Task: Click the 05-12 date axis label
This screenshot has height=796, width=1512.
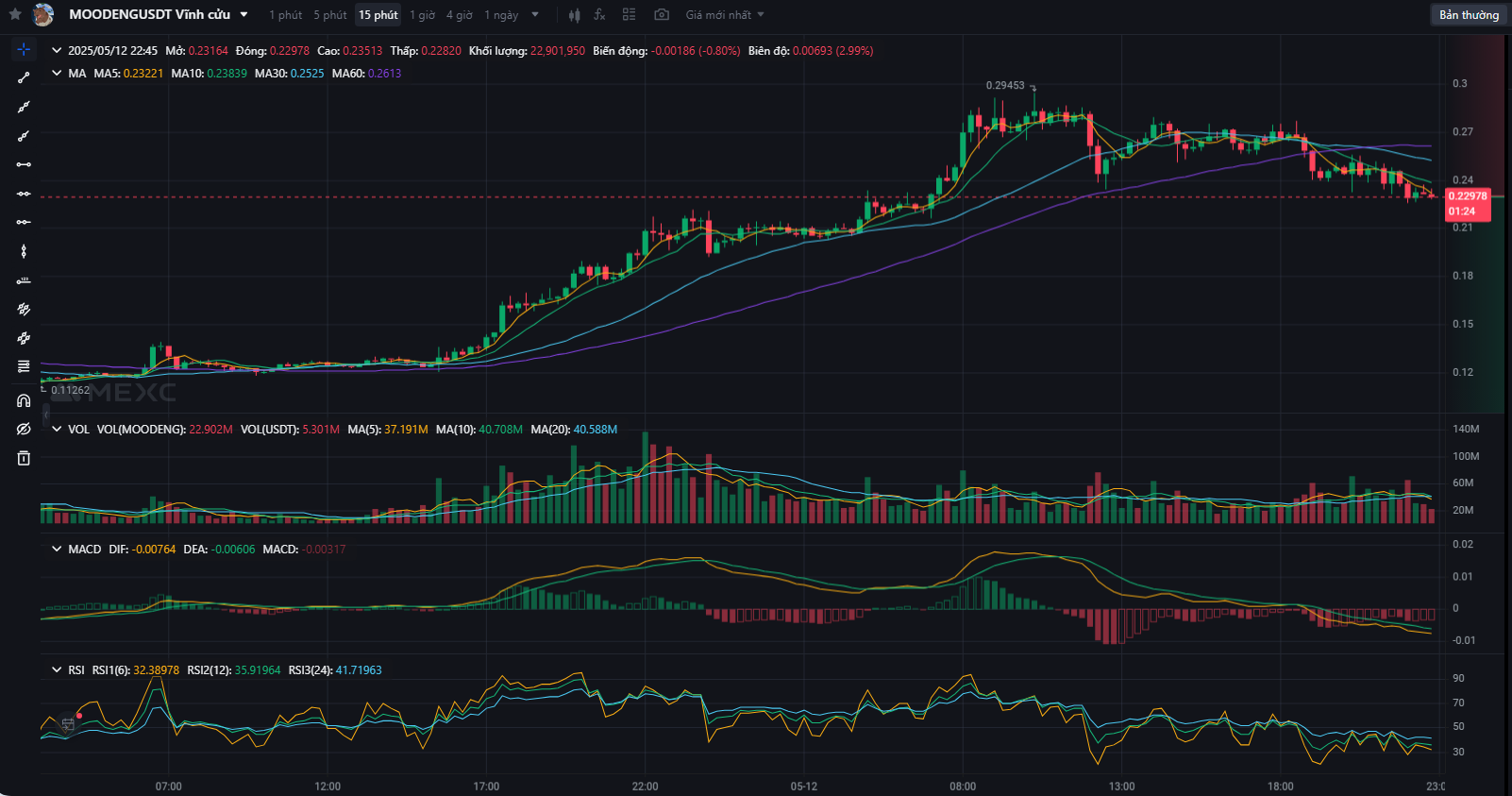Action: [x=804, y=787]
